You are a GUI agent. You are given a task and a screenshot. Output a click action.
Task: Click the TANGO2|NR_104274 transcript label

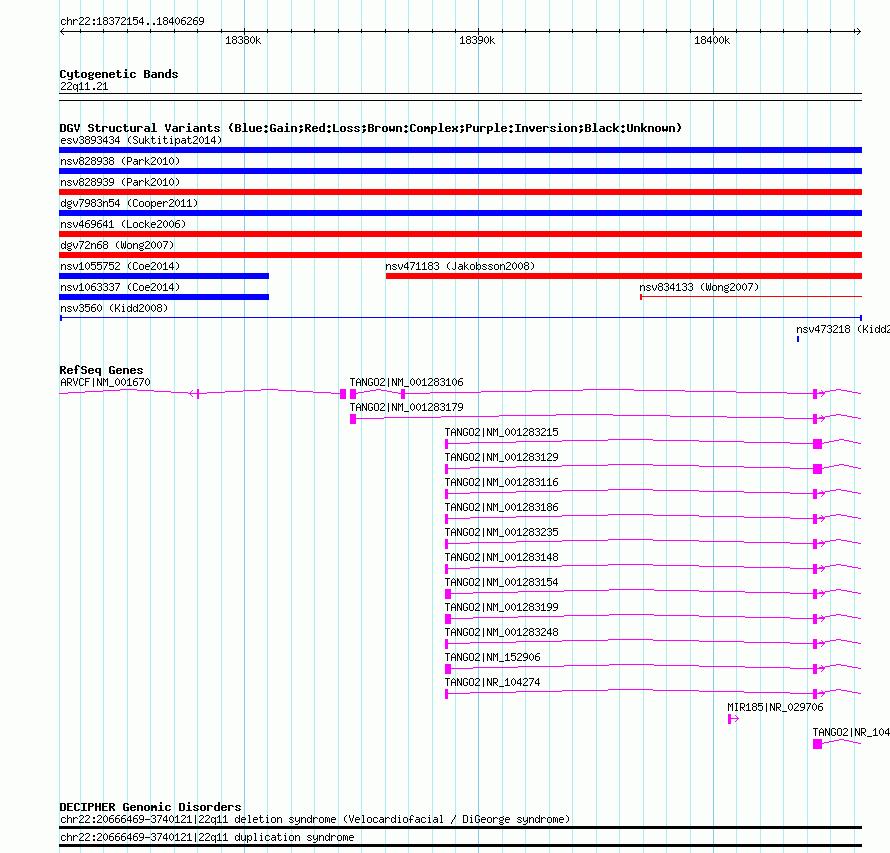coord(493,682)
